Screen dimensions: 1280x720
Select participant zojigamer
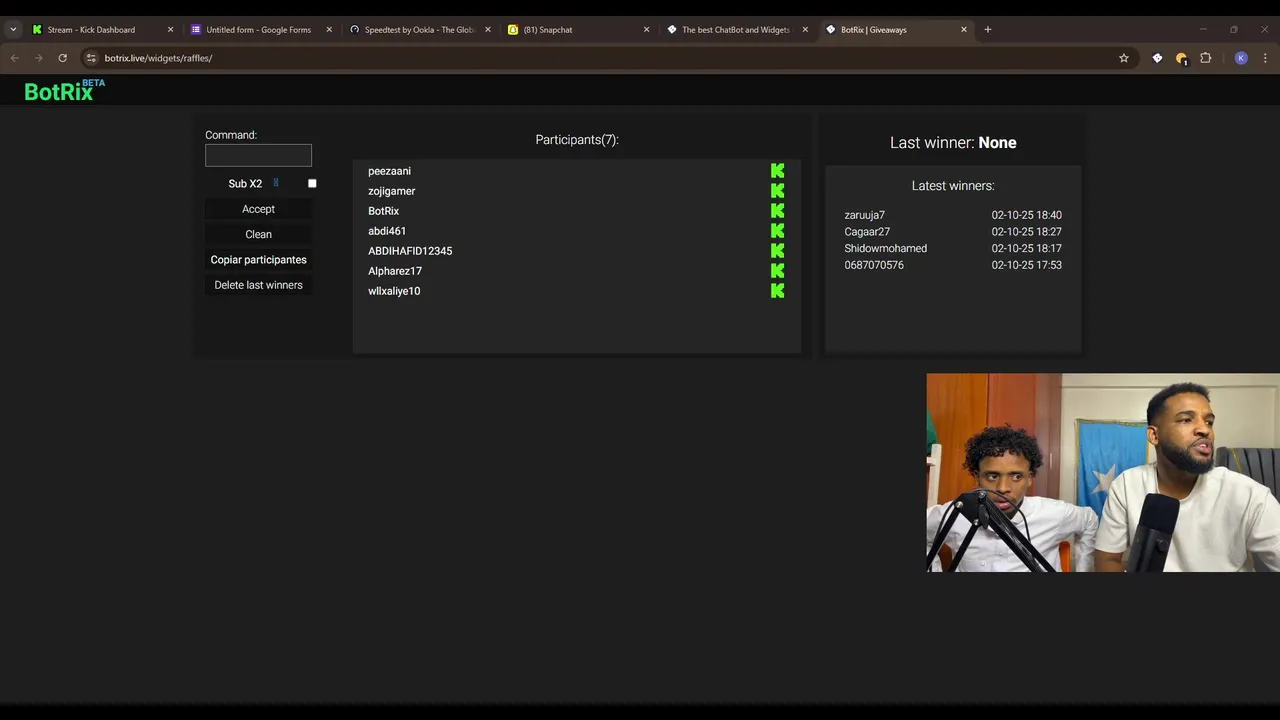391,191
